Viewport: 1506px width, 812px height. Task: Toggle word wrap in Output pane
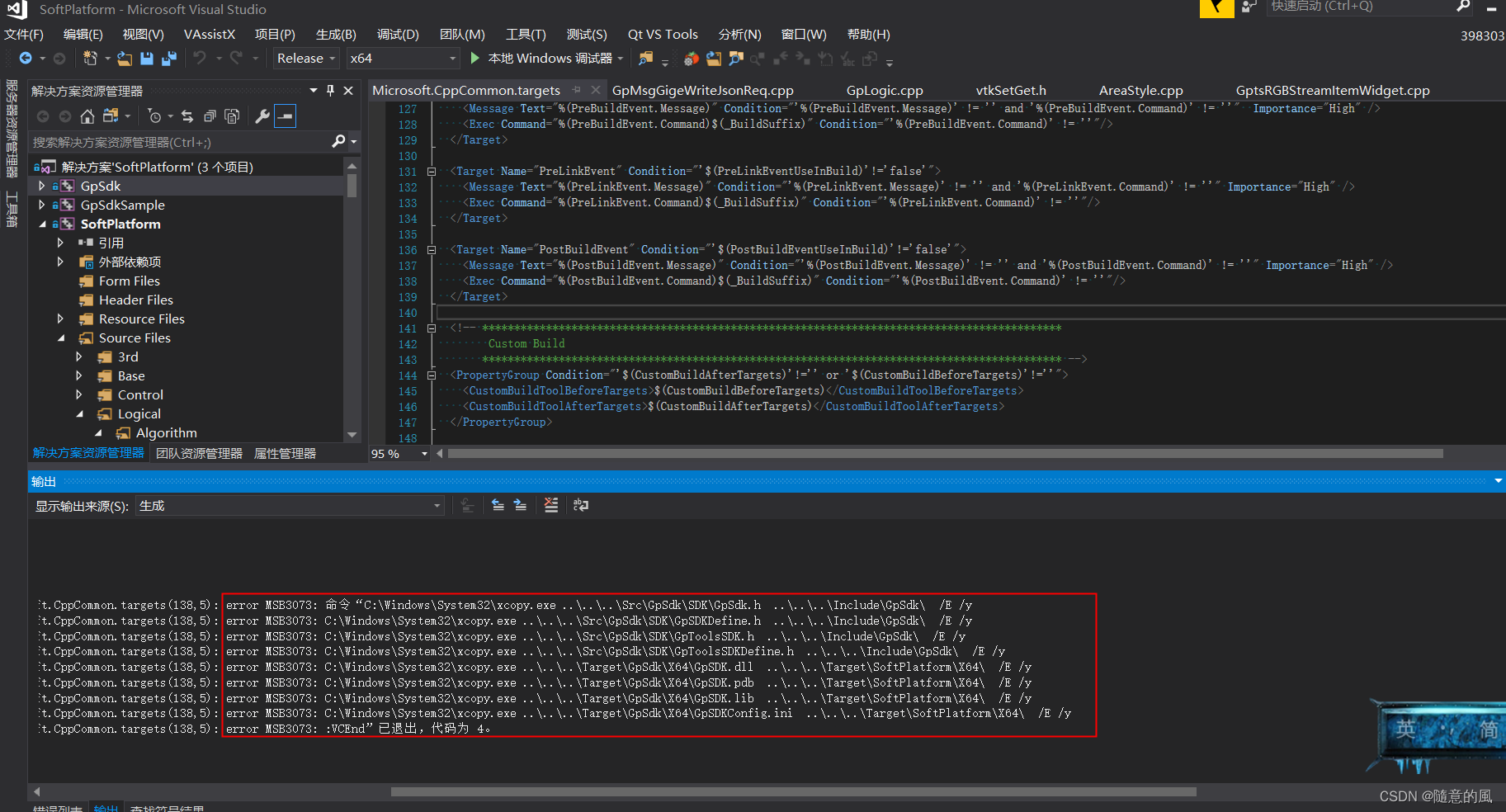[581, 505]
